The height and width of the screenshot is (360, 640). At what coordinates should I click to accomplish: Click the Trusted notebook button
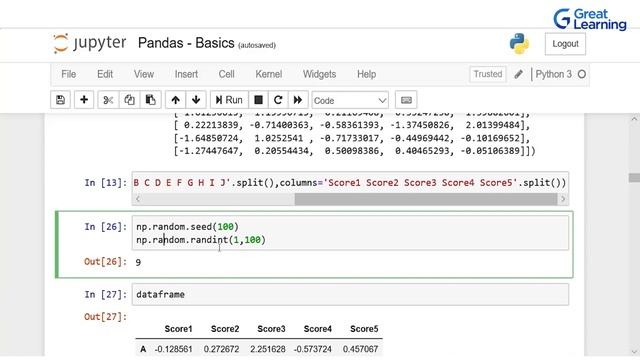[488, 74]
